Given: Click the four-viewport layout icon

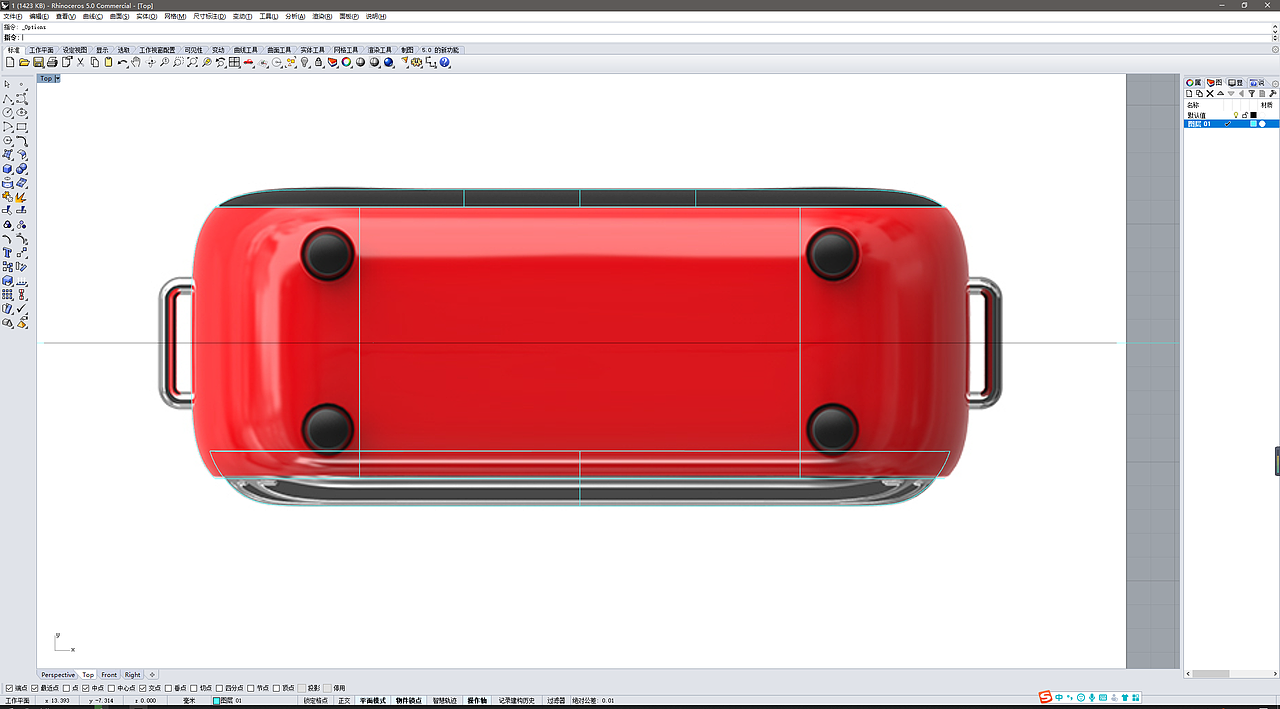Looking at the screenshot, I should [x=234, y=62].
